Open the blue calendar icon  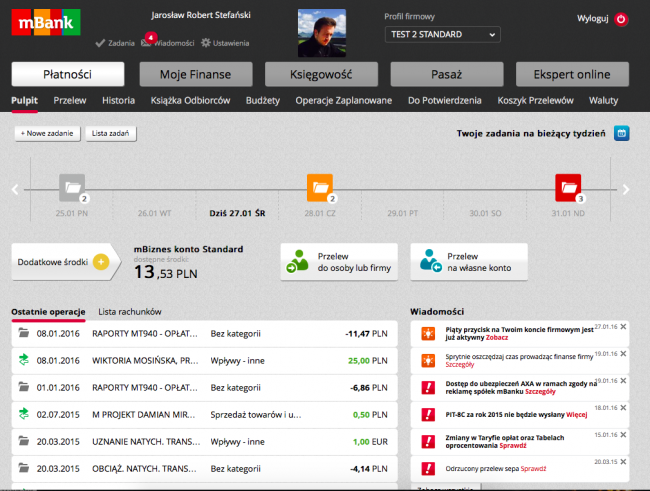pos(621,133)
